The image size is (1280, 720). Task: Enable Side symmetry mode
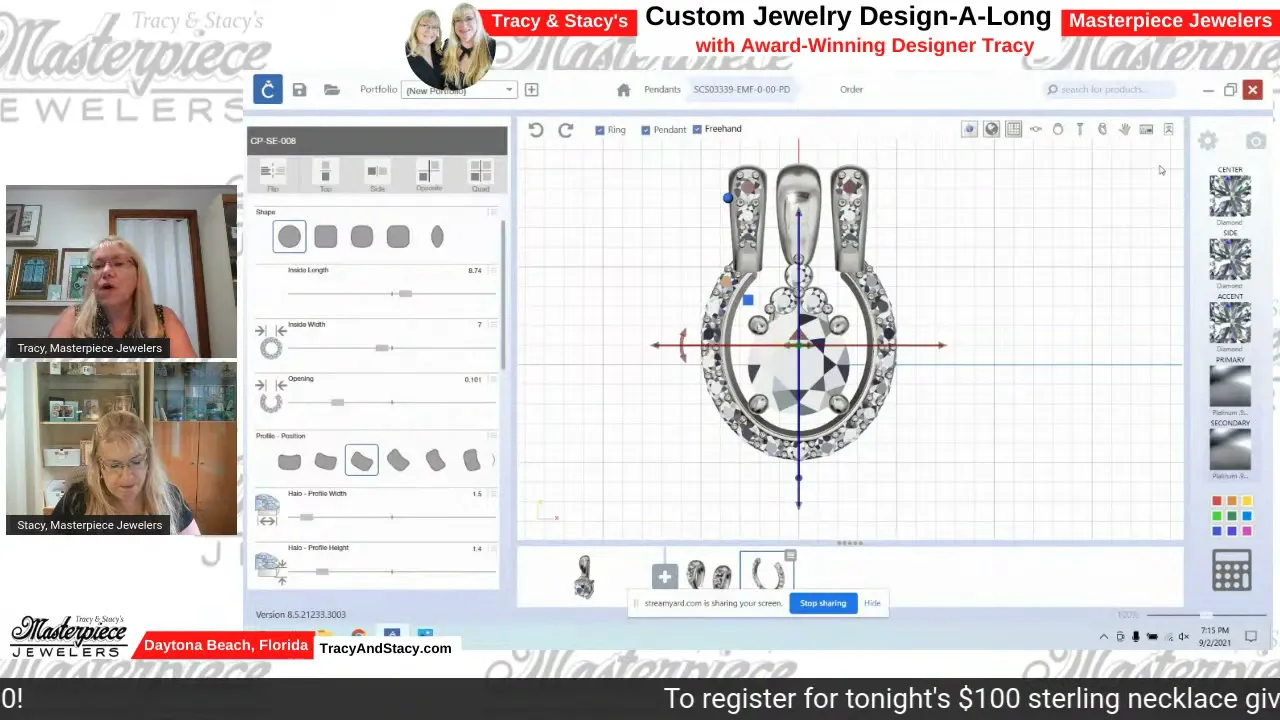(x=377, y=175)
